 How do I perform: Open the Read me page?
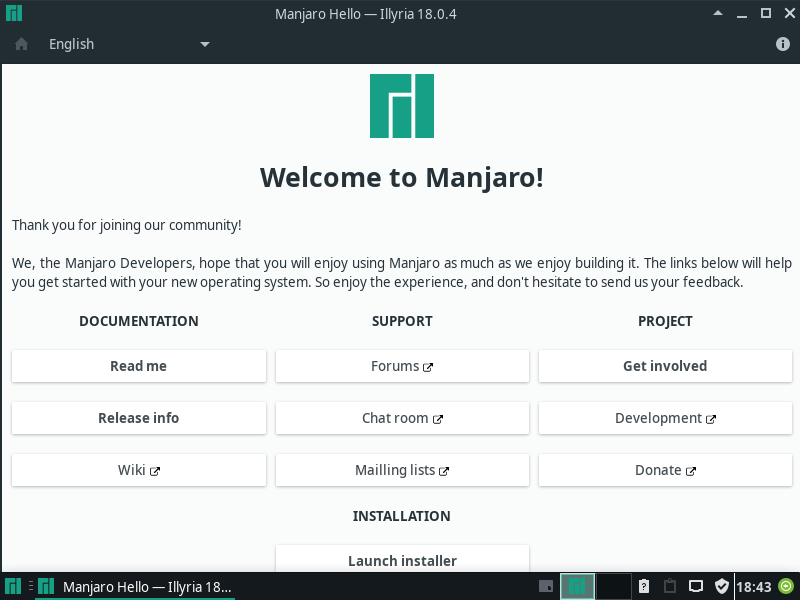tap(139, 366)
